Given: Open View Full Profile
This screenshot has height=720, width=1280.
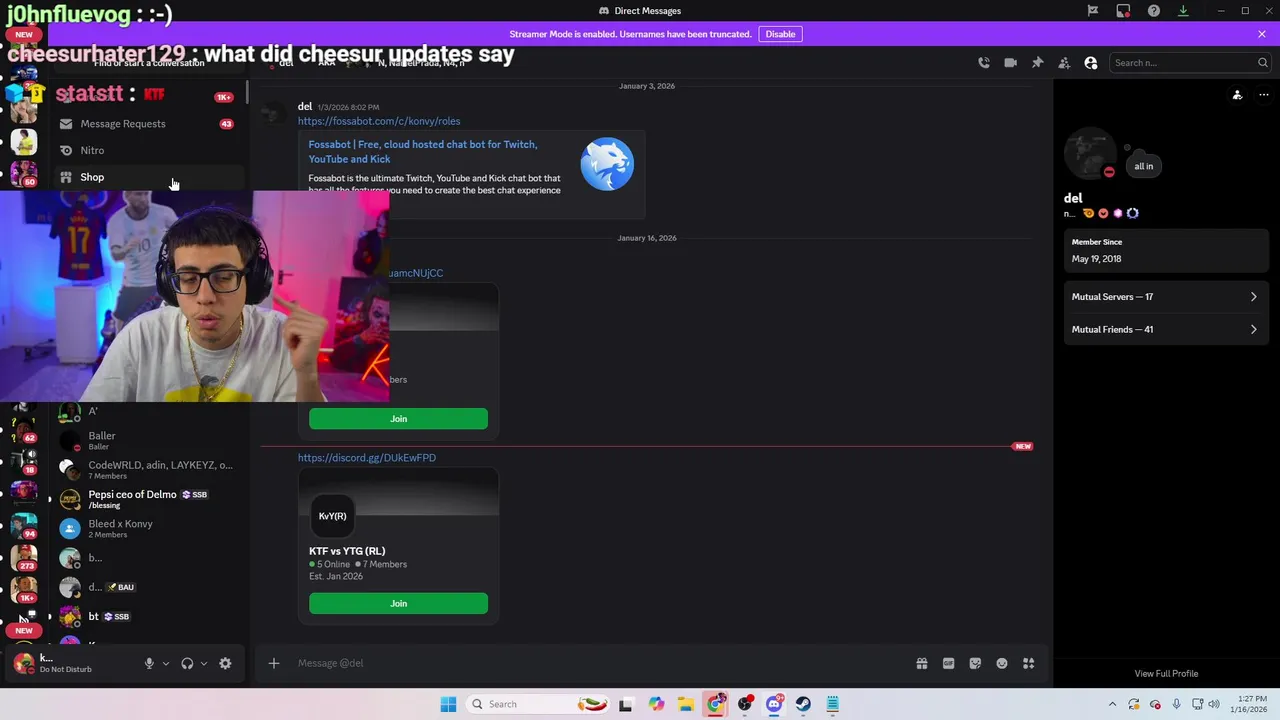Looking at the screenshot, I should click(x=1166, y=673).
